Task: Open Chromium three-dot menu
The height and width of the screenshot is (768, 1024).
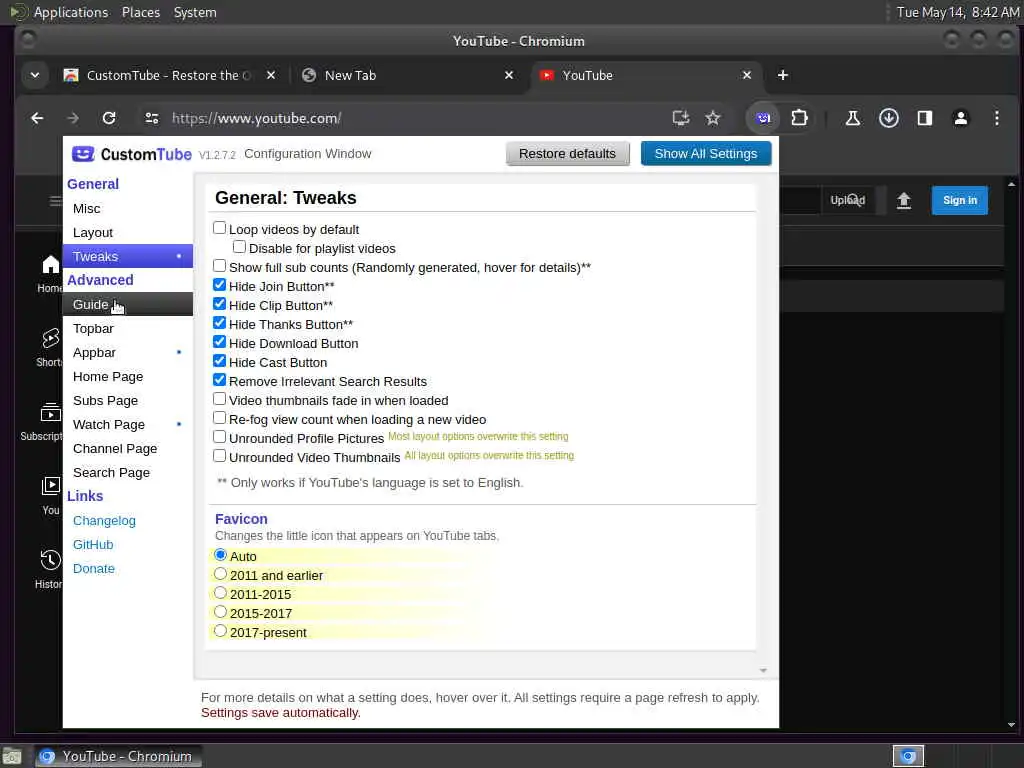Action: tap(996, 118)
